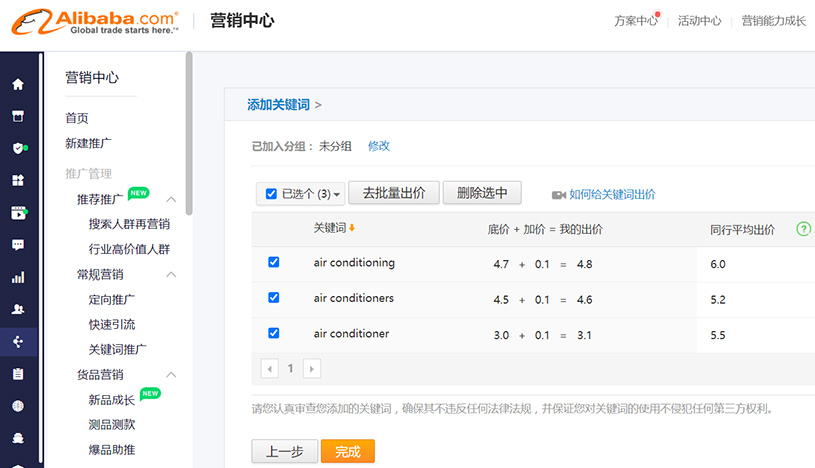Viewport: 815px width, 468px height.
Task: Click the 关键词 column header
Action: (330, 228)
